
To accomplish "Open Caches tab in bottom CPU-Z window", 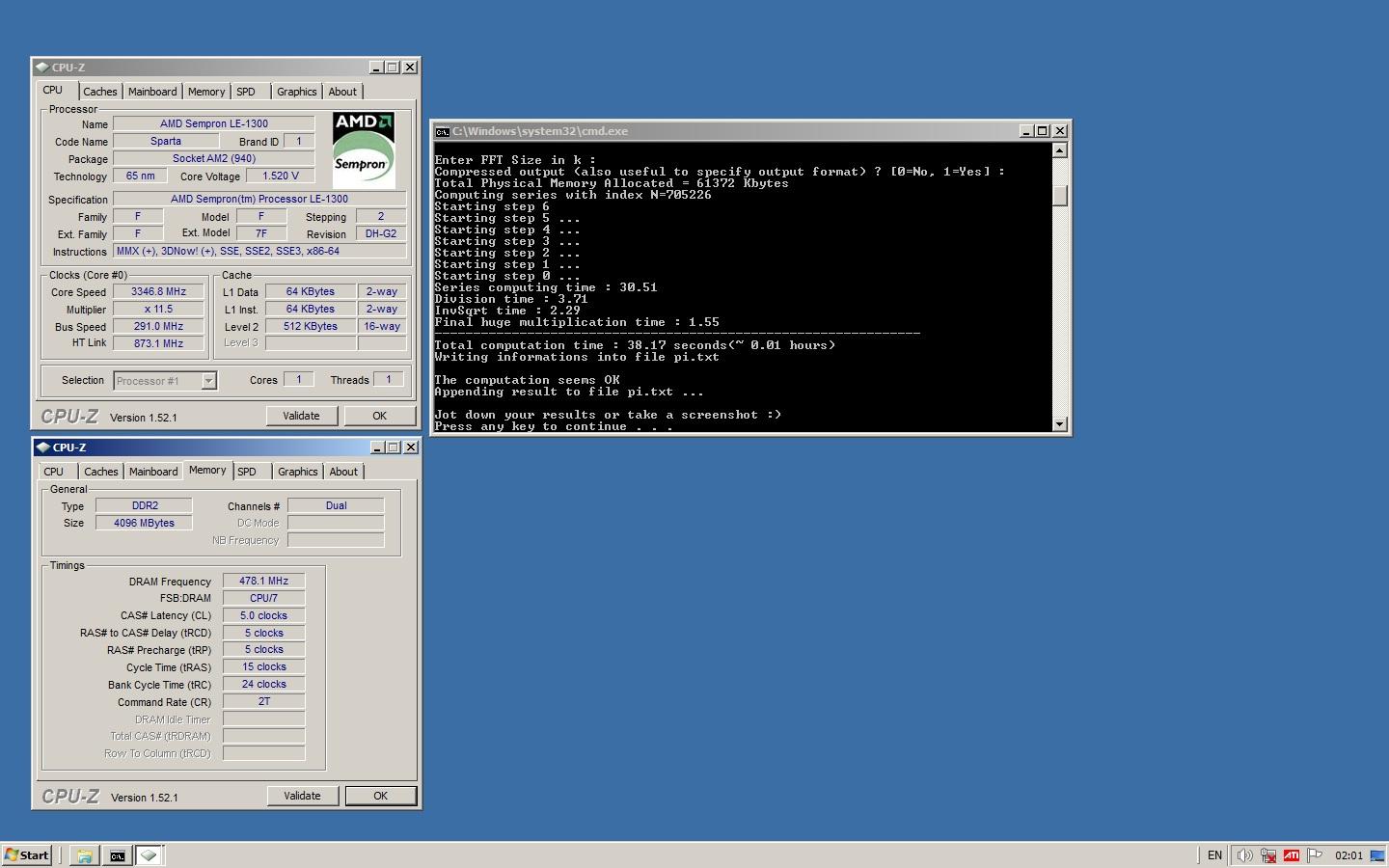I will (101, 472).
